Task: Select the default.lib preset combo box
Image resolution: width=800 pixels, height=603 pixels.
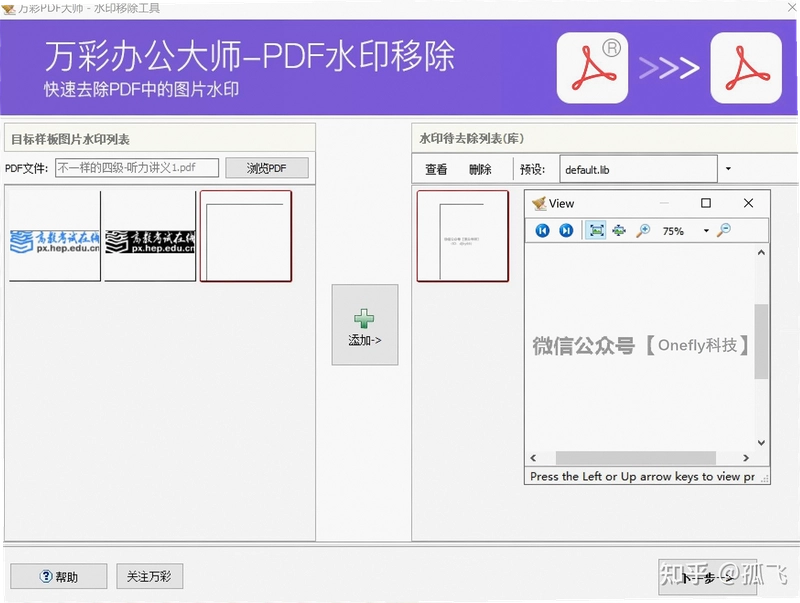Action: tap(639, 169)
